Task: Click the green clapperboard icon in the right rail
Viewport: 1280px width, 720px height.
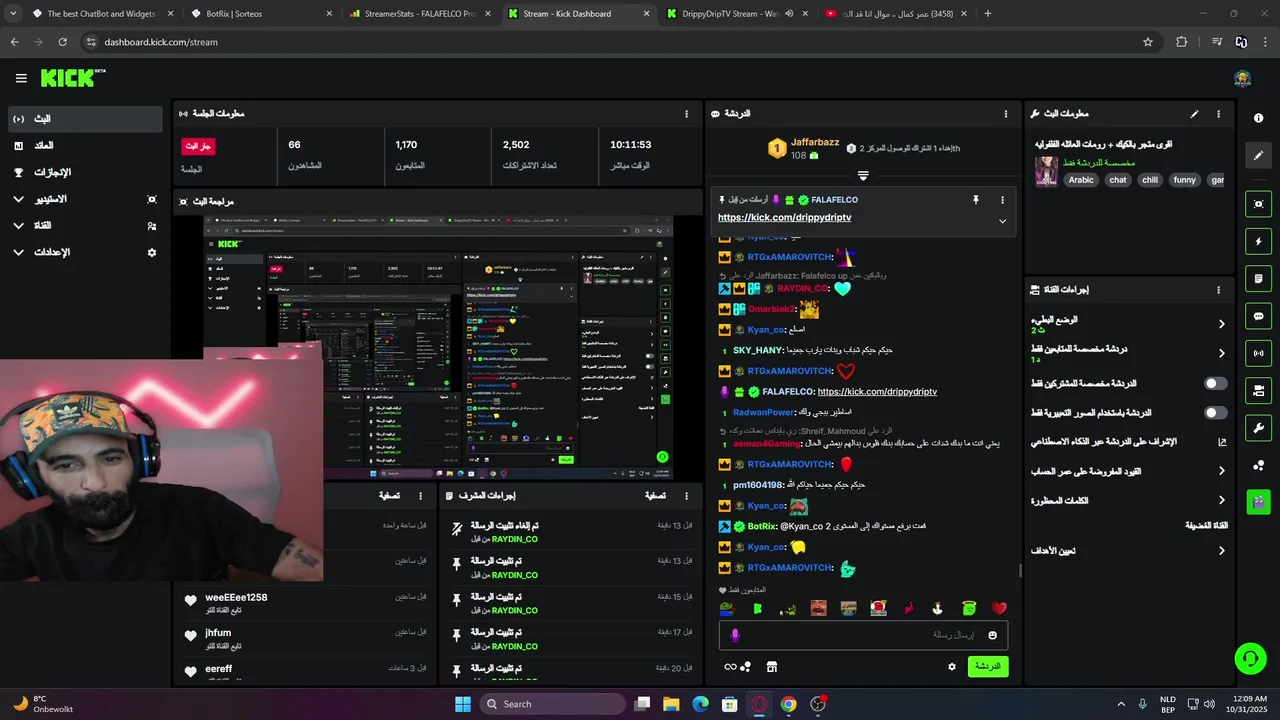Action: click(x=1258, y=501)
